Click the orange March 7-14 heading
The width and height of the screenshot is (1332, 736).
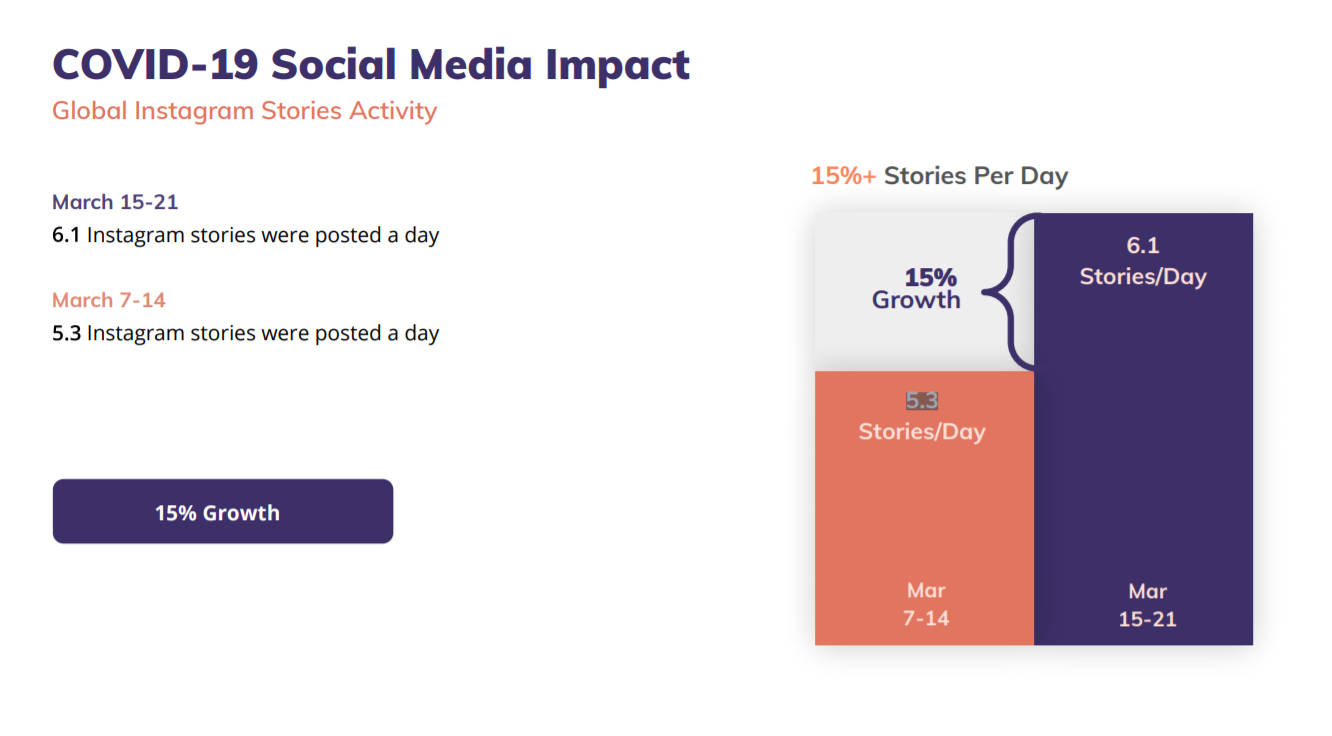pyautogui.click(x=109, y=300)
